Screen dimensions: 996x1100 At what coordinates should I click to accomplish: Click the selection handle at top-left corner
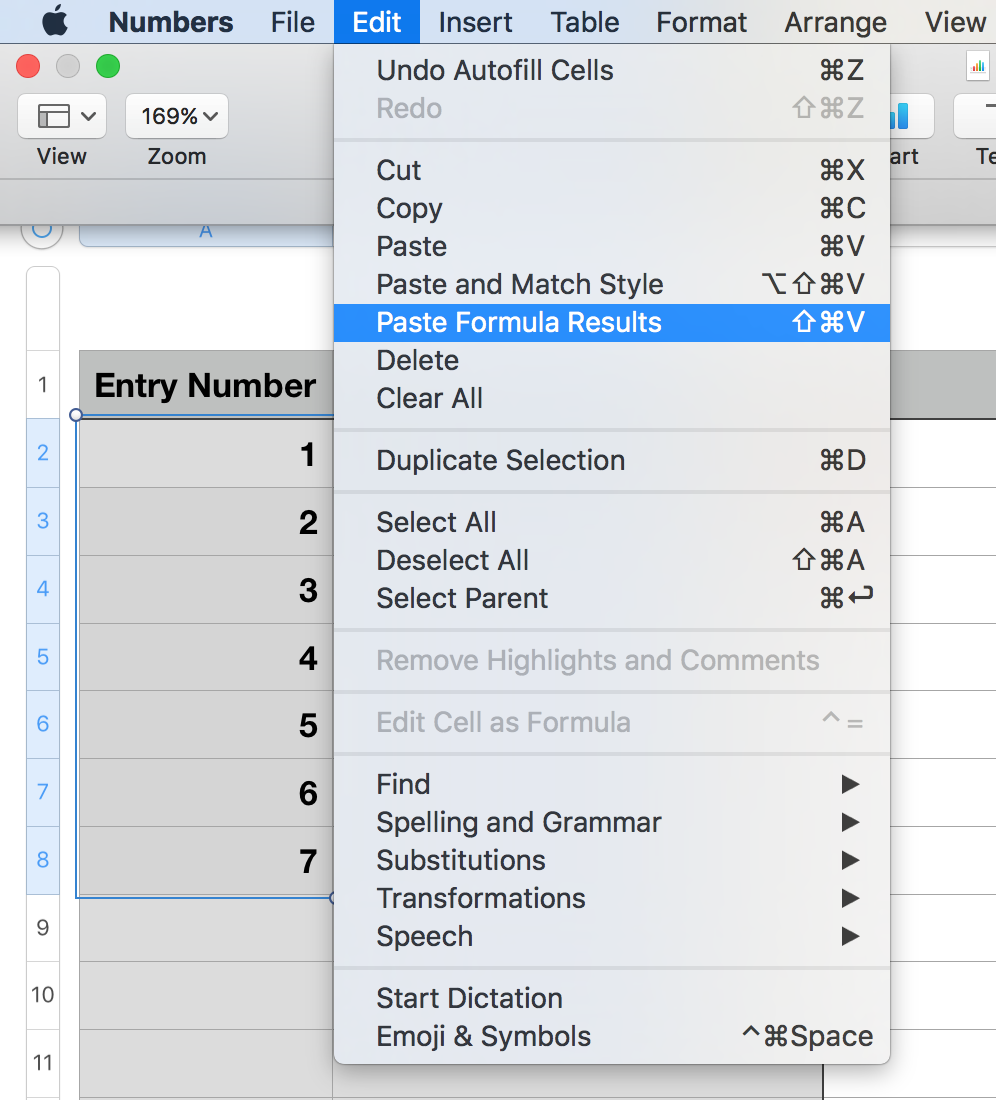point(76,415)
